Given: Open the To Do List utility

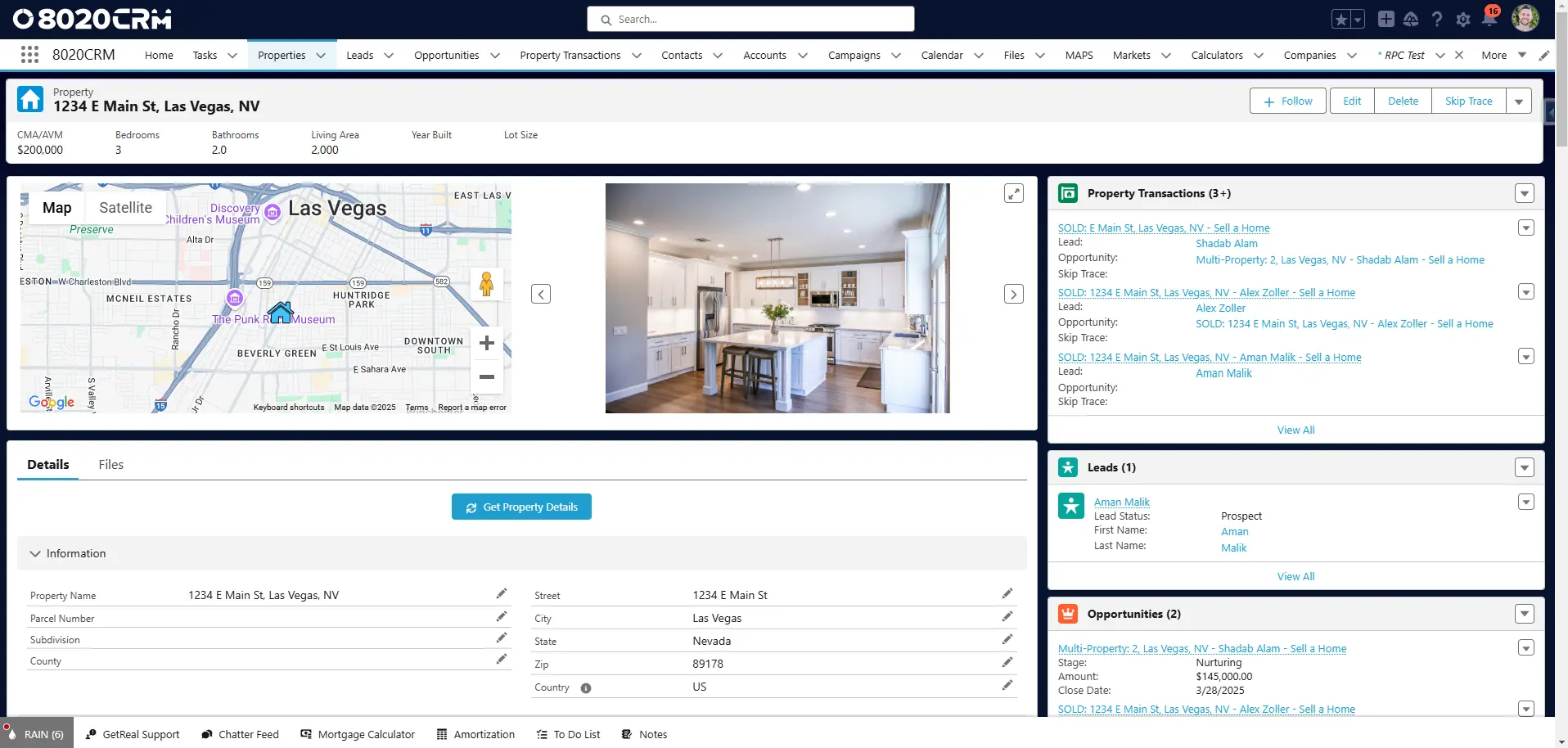Looking at the screenshot, I should [x=569, y=735].
